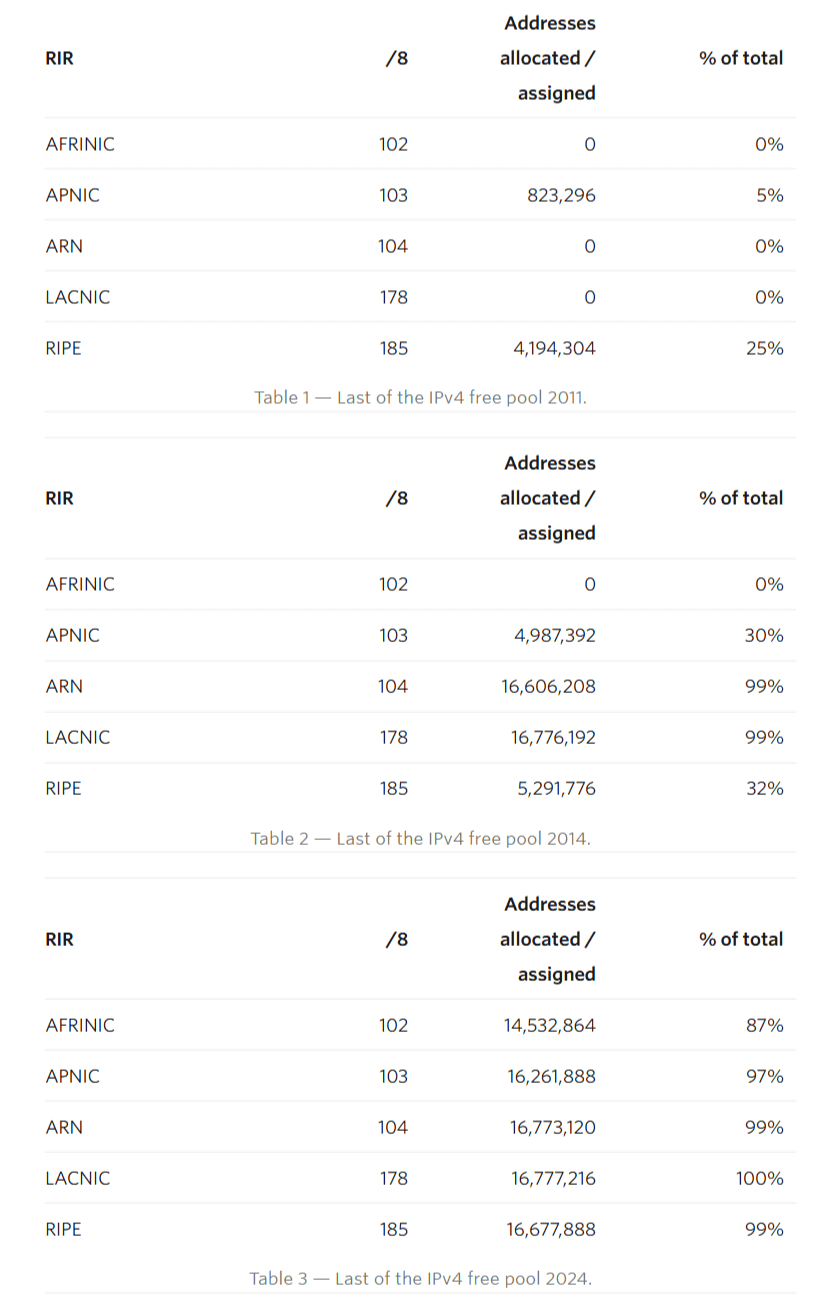Click the 87% value for AFRINIC
The height and width of the screenshot is (1300, 840).
[765, 1025]
